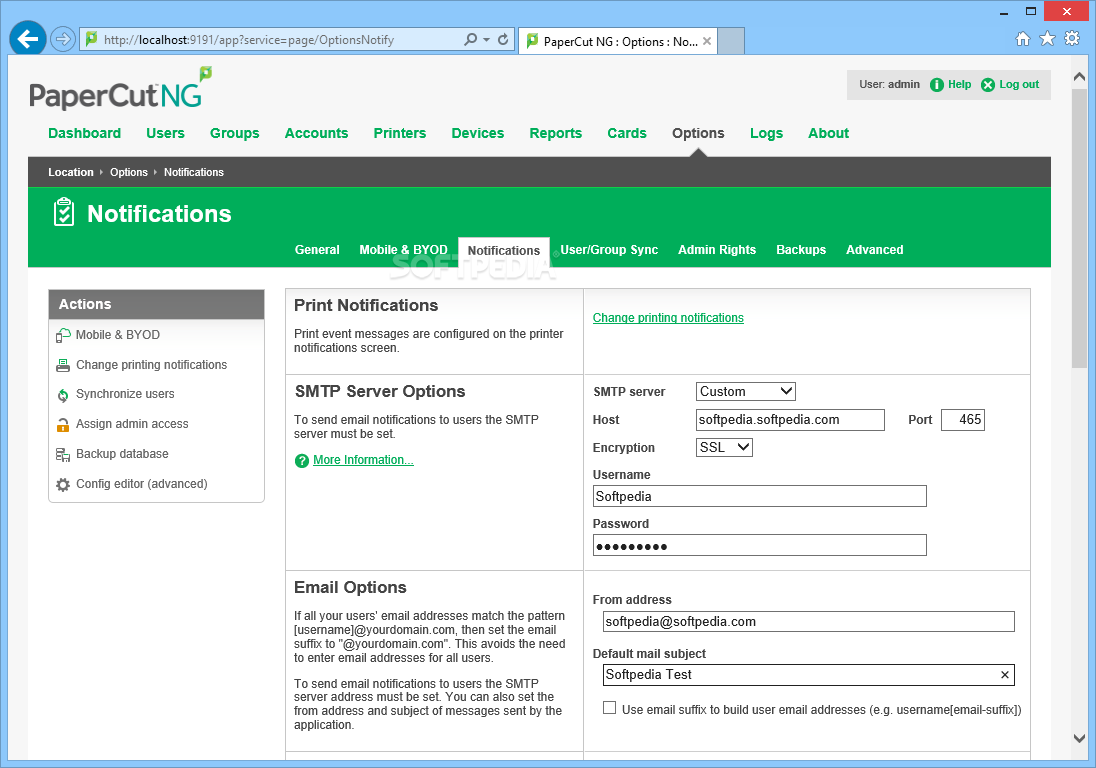
Task: Close the PaperCut NG browser tab
Action: pos(707,41)
